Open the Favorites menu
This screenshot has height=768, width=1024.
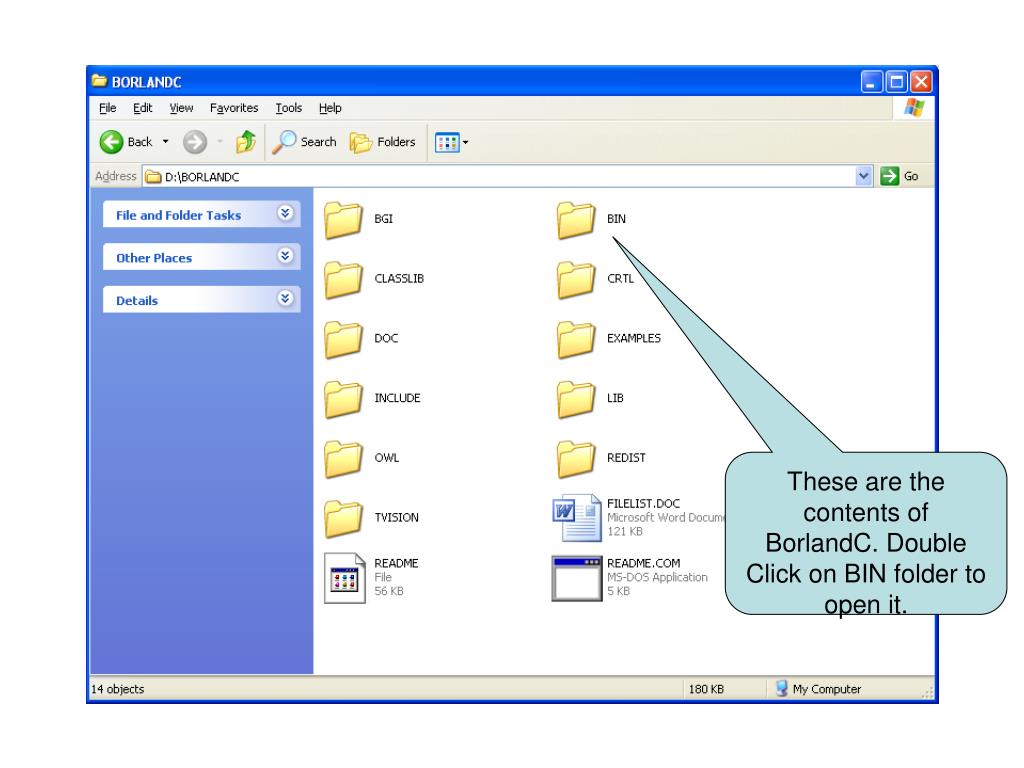(x=234, y=108)
